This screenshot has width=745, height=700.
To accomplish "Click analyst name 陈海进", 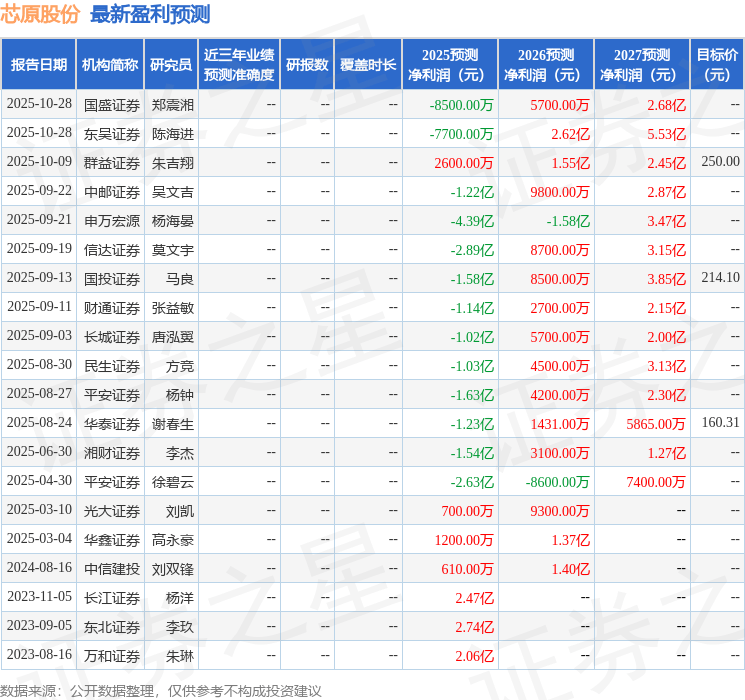I will (x=172, y=134).
